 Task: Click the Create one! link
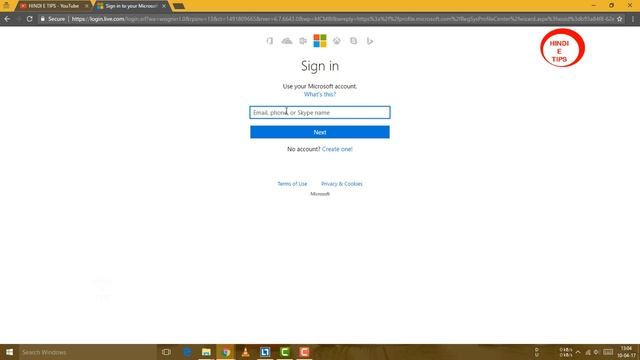[337, 149]
